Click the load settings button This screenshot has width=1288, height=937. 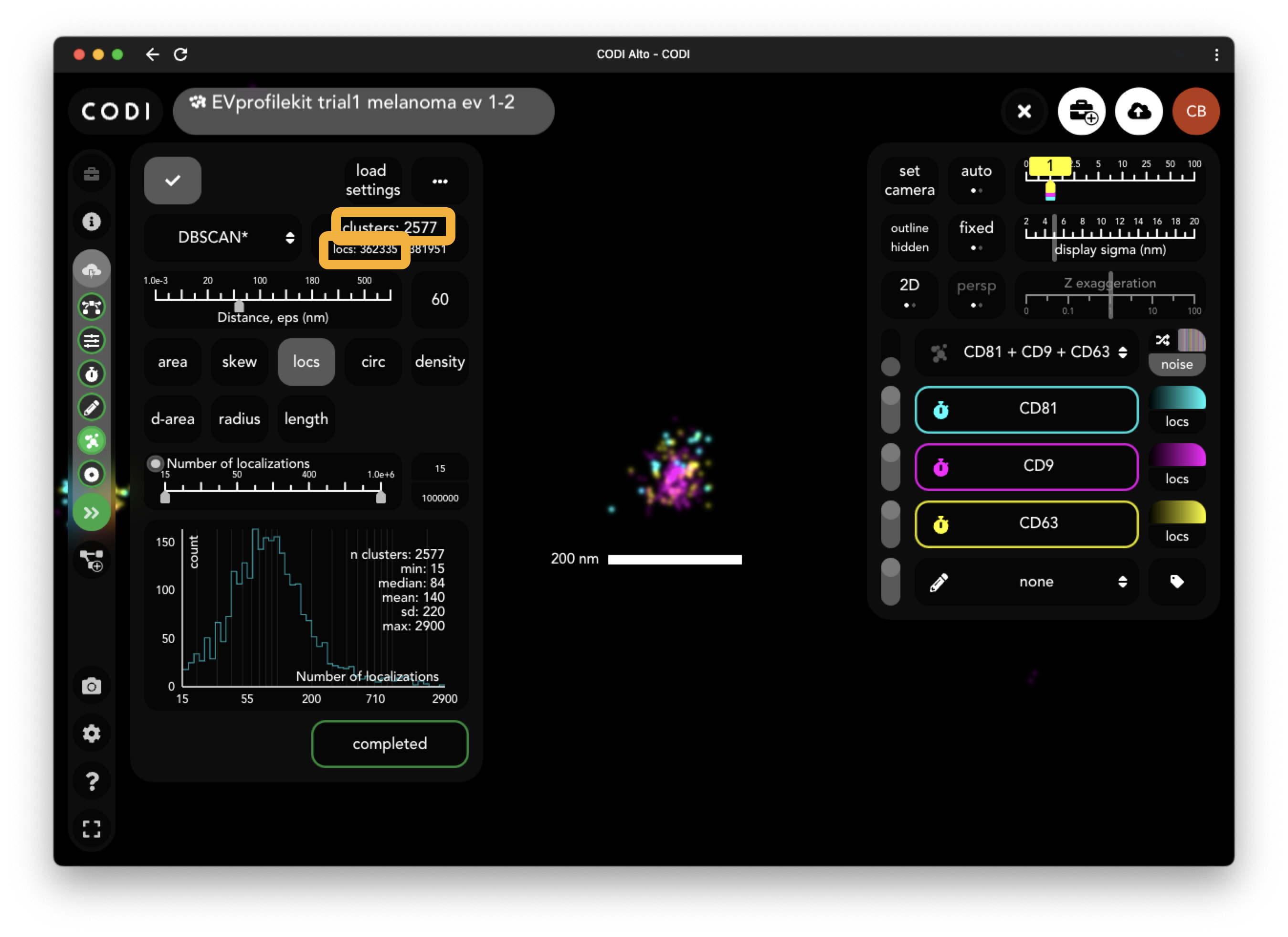(x=373, y=181)
